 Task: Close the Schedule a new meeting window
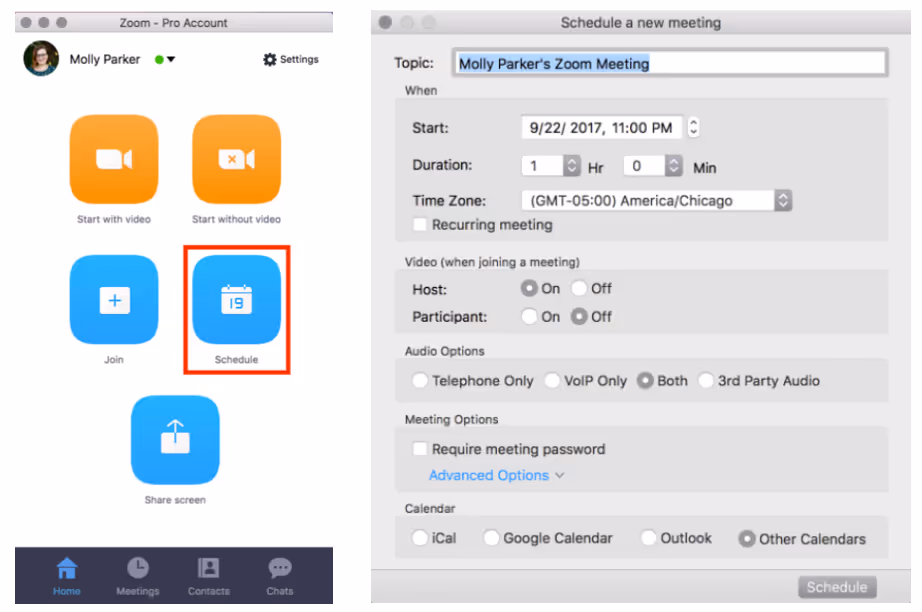point(386,22)
